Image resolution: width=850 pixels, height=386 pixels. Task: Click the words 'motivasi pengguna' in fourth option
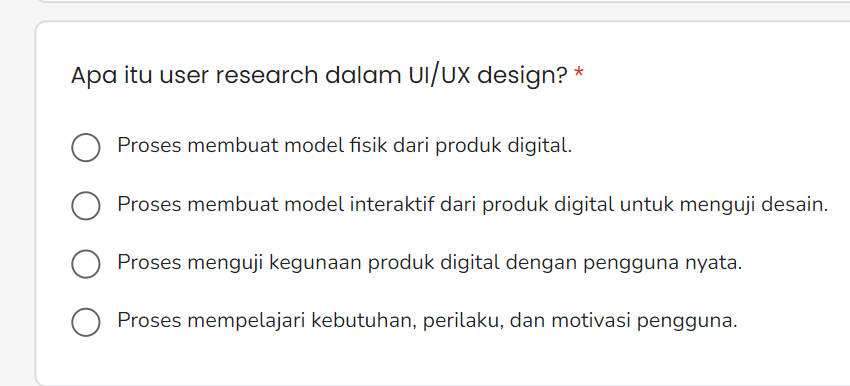coord(644,321)
